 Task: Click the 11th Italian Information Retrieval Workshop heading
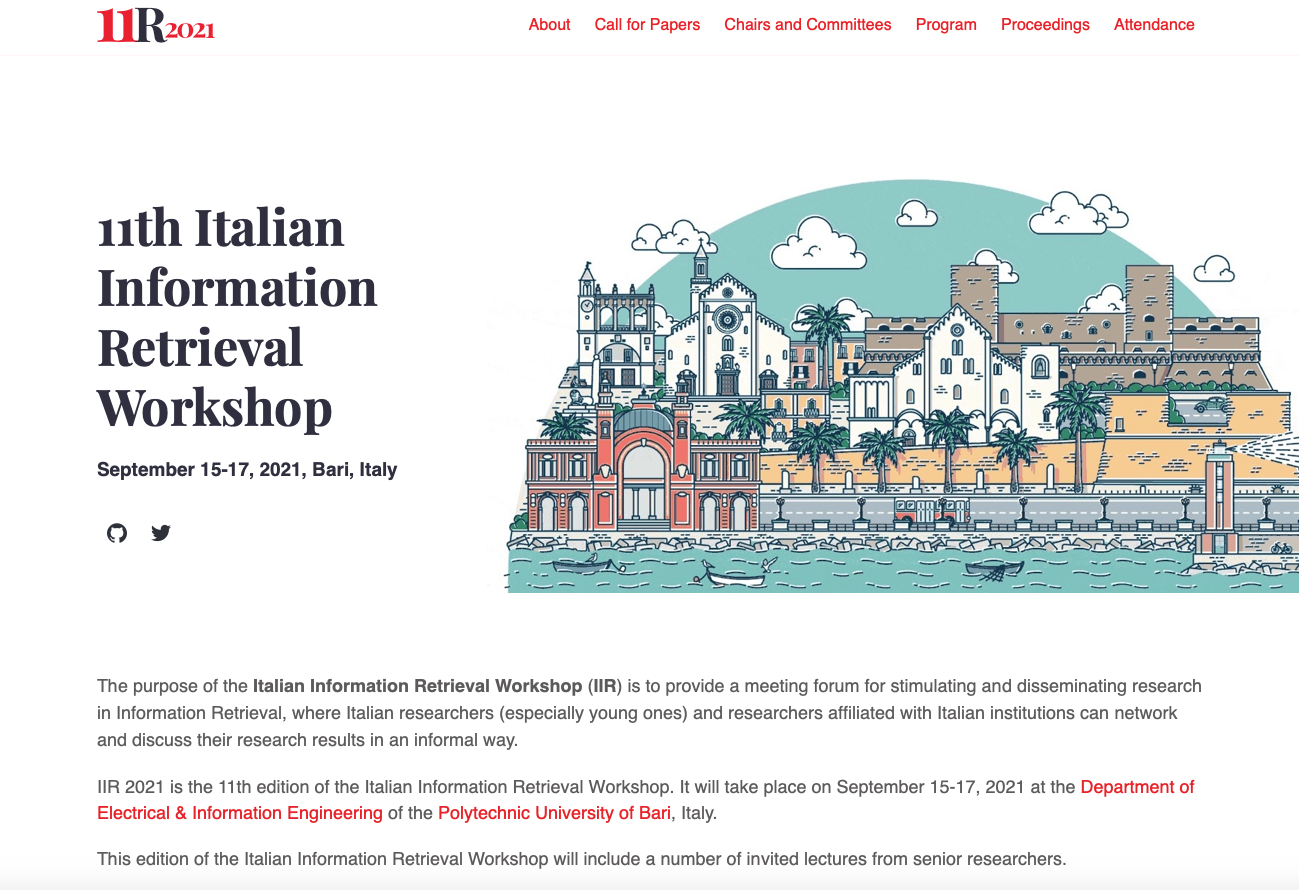tap(237, 317)
